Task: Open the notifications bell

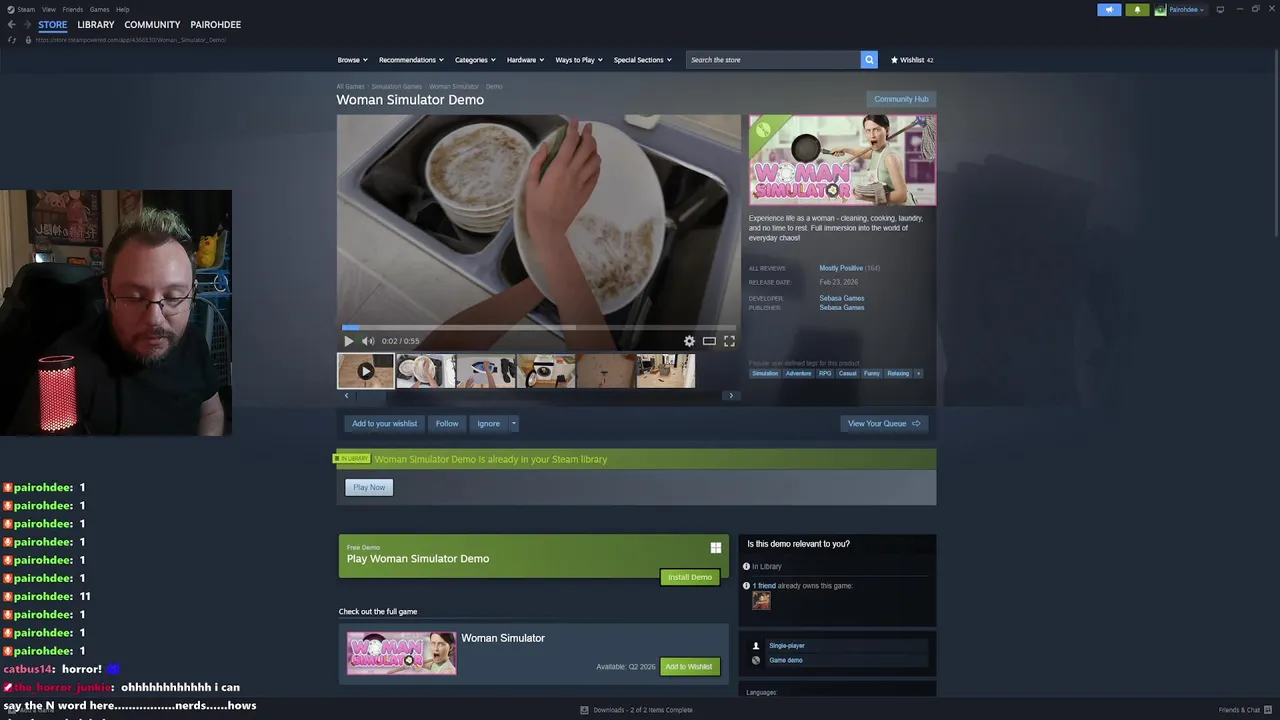Action: coord(1137,9)
